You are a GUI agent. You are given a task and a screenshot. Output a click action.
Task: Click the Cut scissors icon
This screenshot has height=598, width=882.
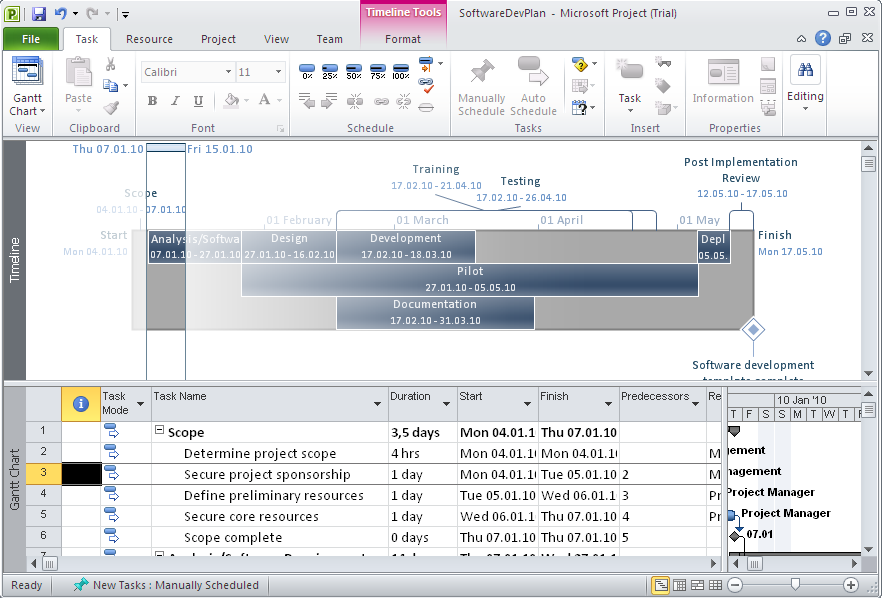pos(110,64)
